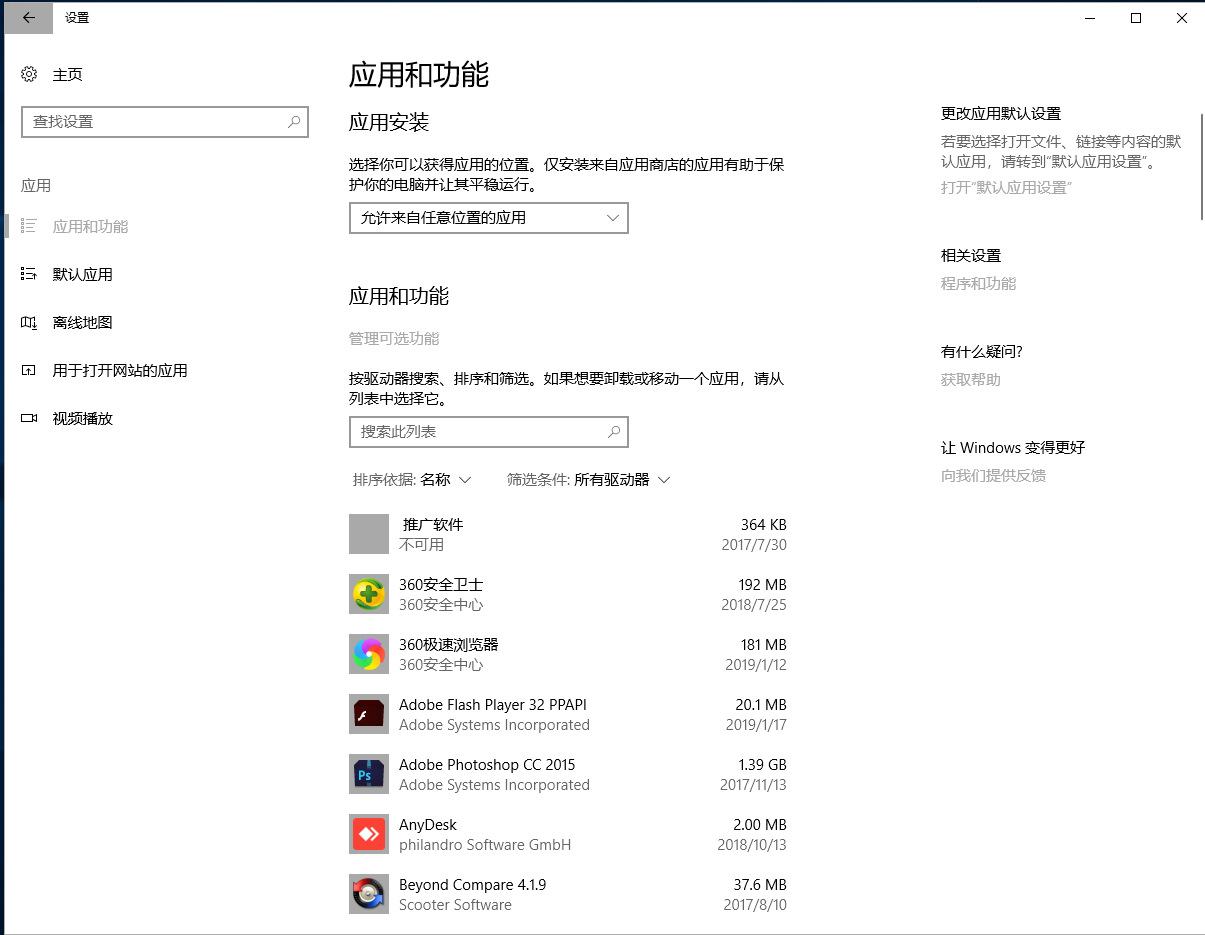Click the 2018/10/13 install date
Image resolution: width=1205 pixels, height=935 pixels.
click(752, 844)
